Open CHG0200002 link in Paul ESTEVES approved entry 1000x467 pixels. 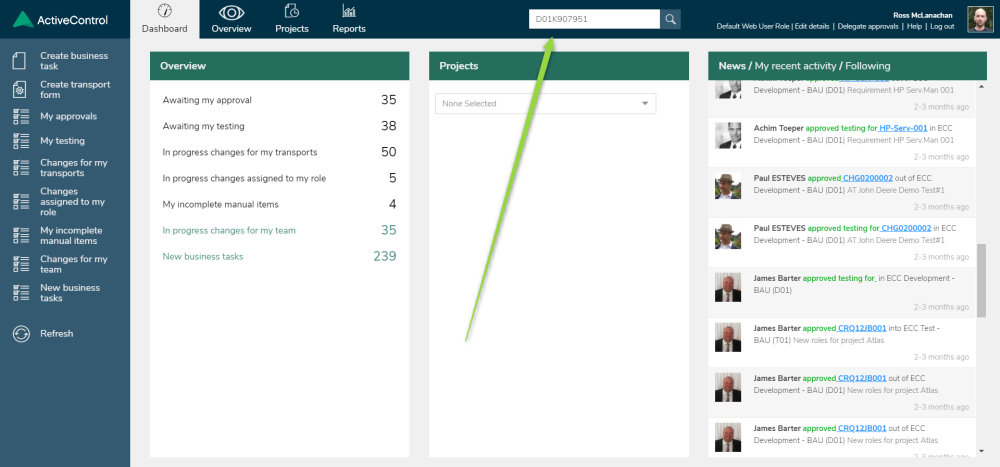tap(867, 178)
